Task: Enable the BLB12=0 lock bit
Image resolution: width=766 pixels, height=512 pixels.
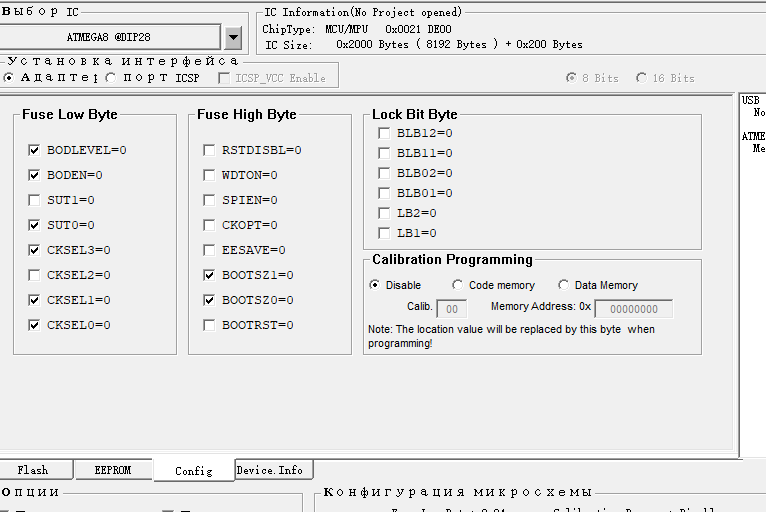Action: (x=384, y=133)
